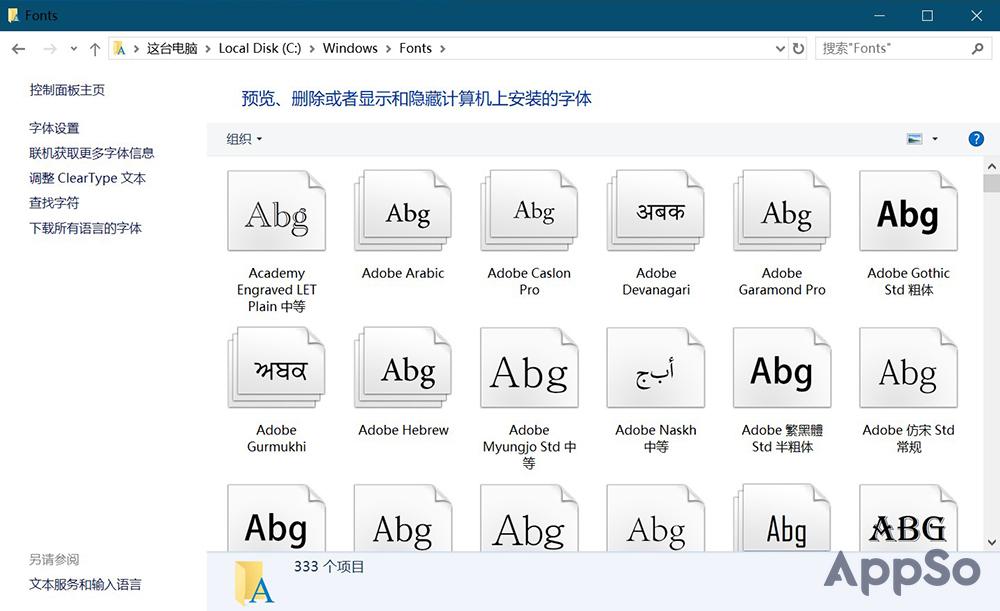Click the refresh button in address bar
The image size is (1000, 611).
pyautogui.click(x=798, y=48)
